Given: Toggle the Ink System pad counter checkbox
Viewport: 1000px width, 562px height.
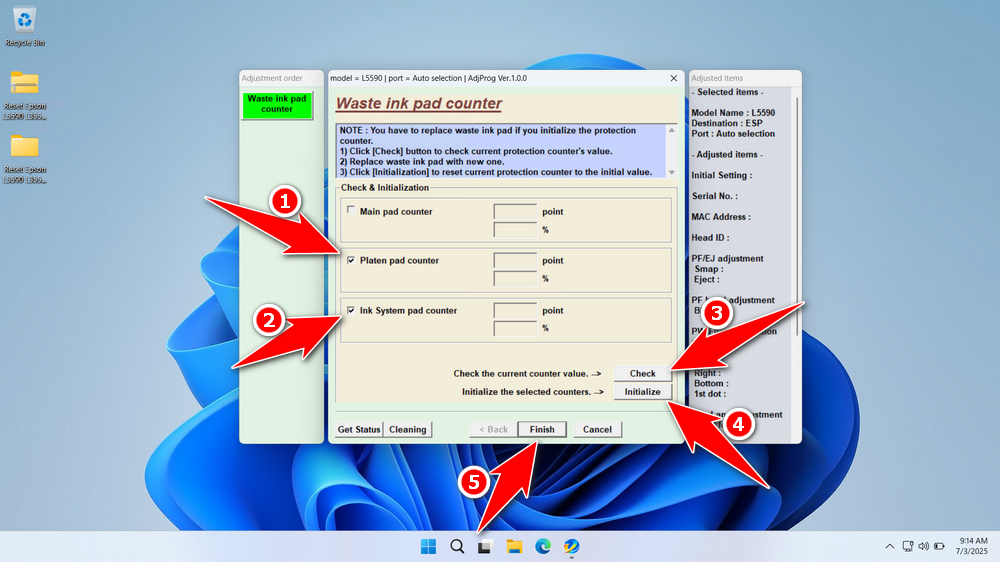Looking at the screenshot, I should pos(351,310).
